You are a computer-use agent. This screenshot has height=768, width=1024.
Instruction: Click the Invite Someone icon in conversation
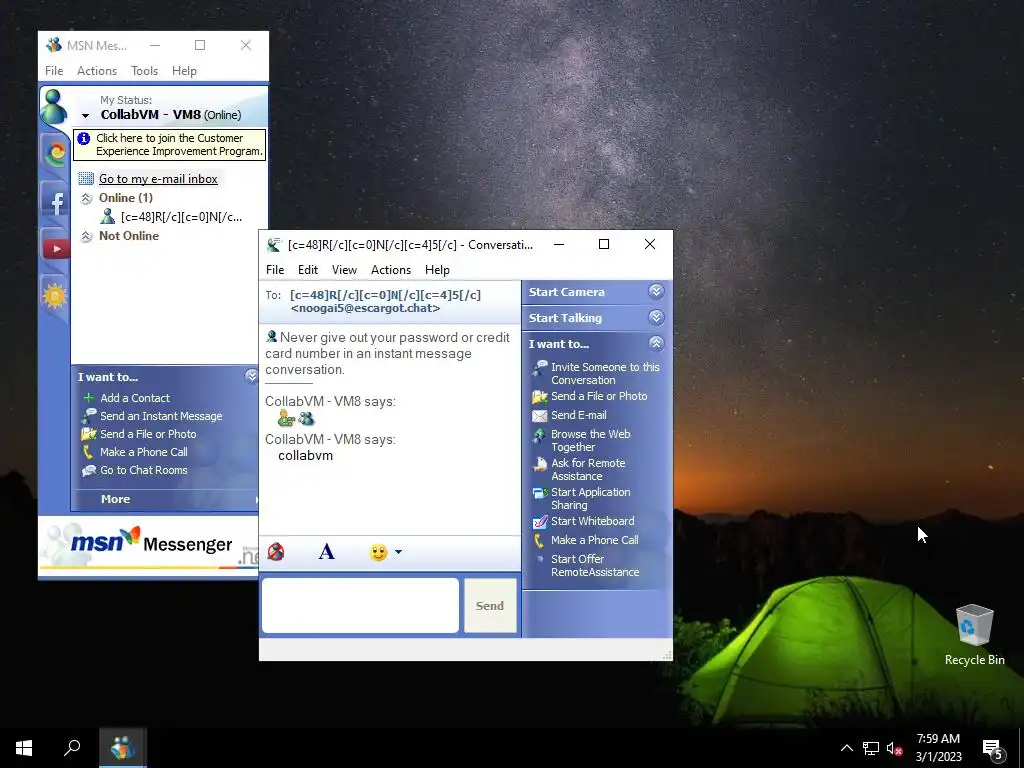pyautogui.click(x=539, y=368)
